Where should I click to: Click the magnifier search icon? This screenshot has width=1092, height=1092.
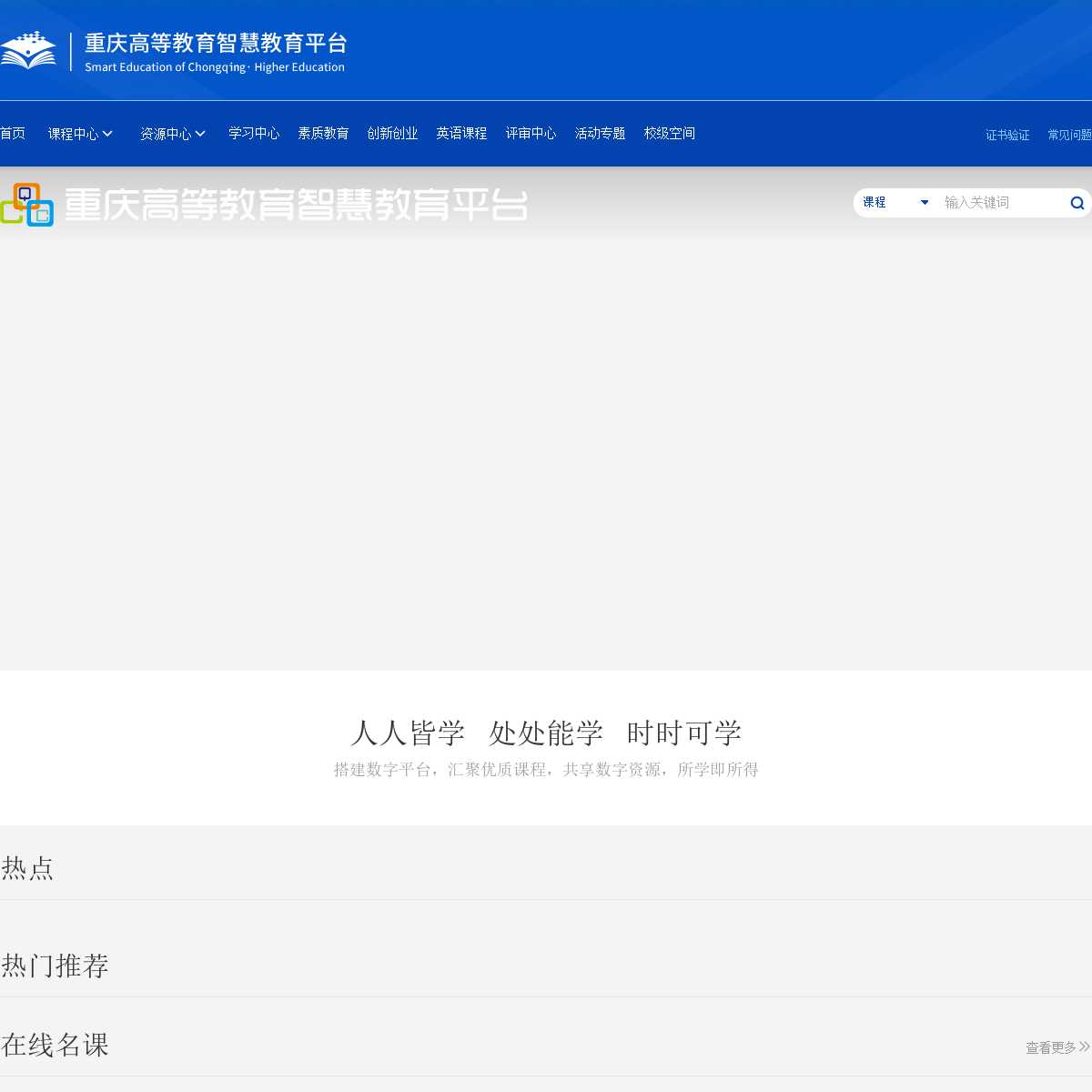tap(1077, 203)
